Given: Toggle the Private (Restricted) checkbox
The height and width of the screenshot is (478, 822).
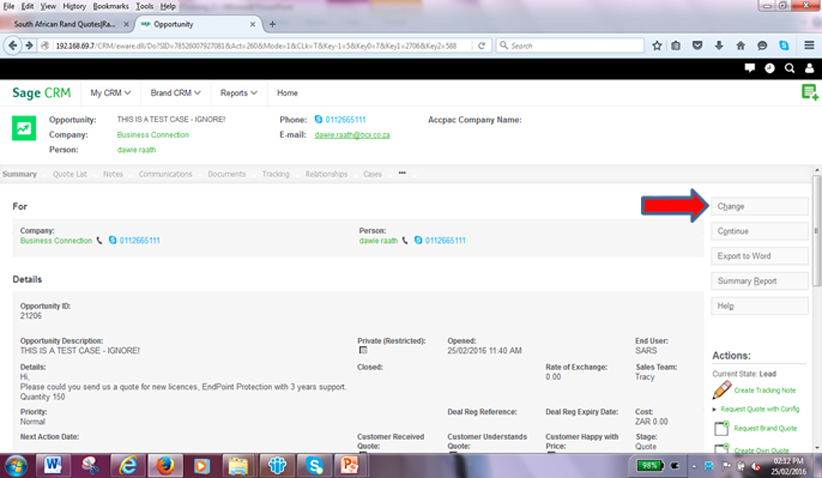Looking at the screenshot, I should click(x=363, y=350).
